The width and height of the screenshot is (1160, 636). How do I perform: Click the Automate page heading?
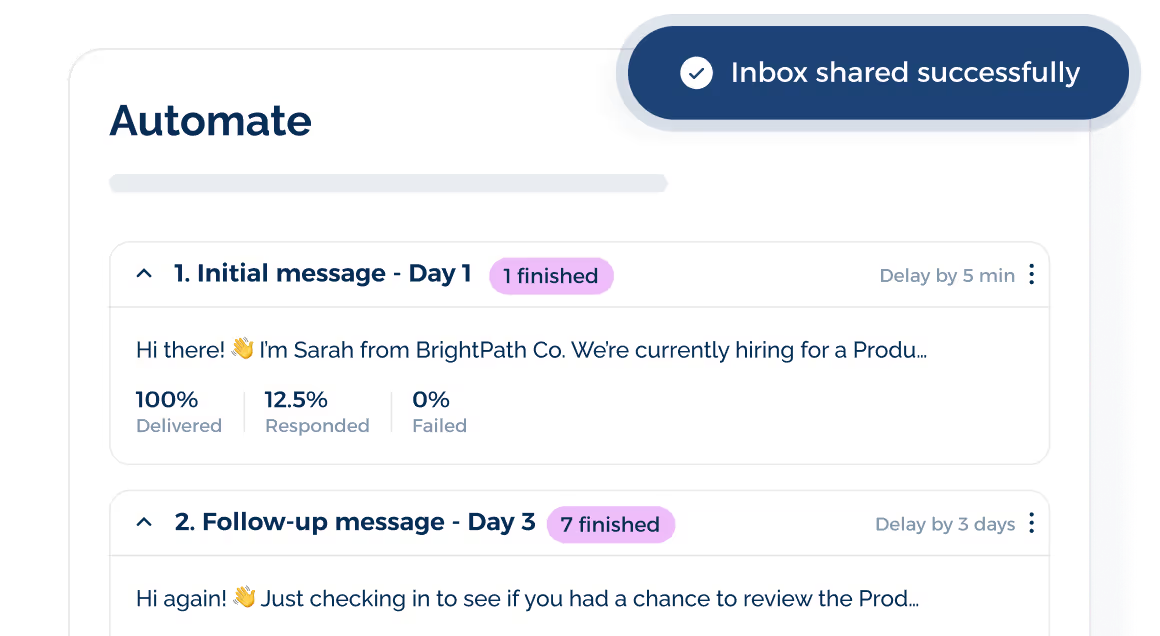[210, 121]
